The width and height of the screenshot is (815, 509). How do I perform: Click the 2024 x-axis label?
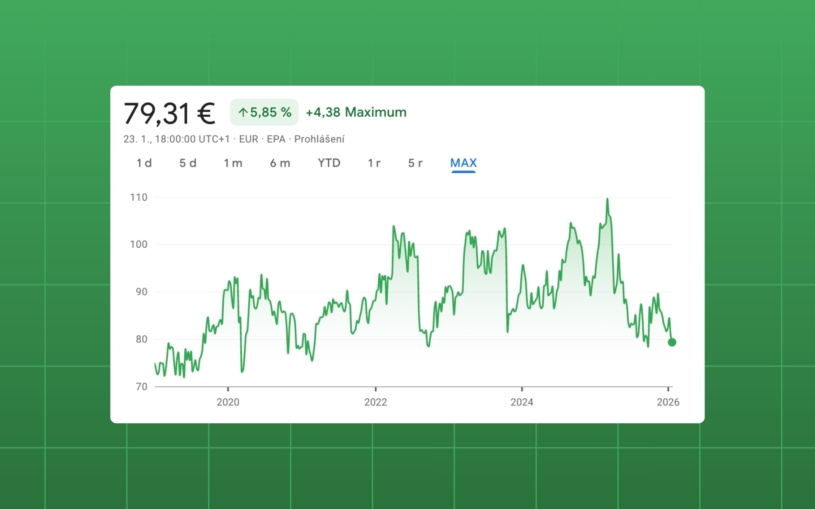click(522, 402)
